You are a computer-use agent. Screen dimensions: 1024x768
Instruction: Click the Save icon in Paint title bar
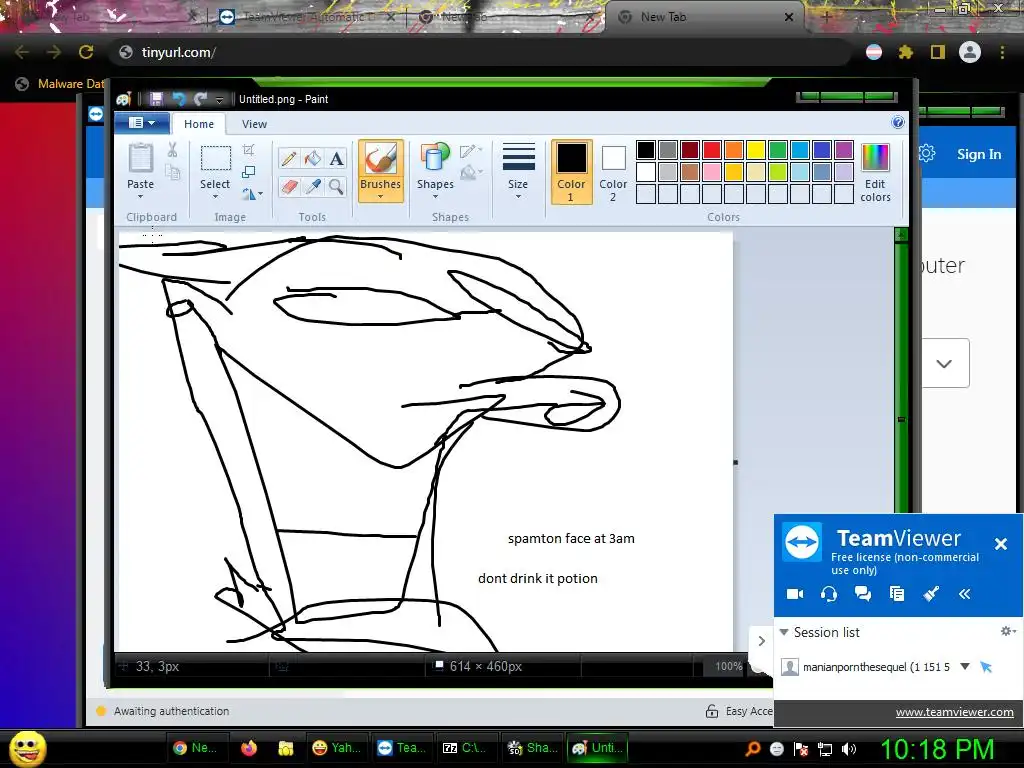(156, 99)
